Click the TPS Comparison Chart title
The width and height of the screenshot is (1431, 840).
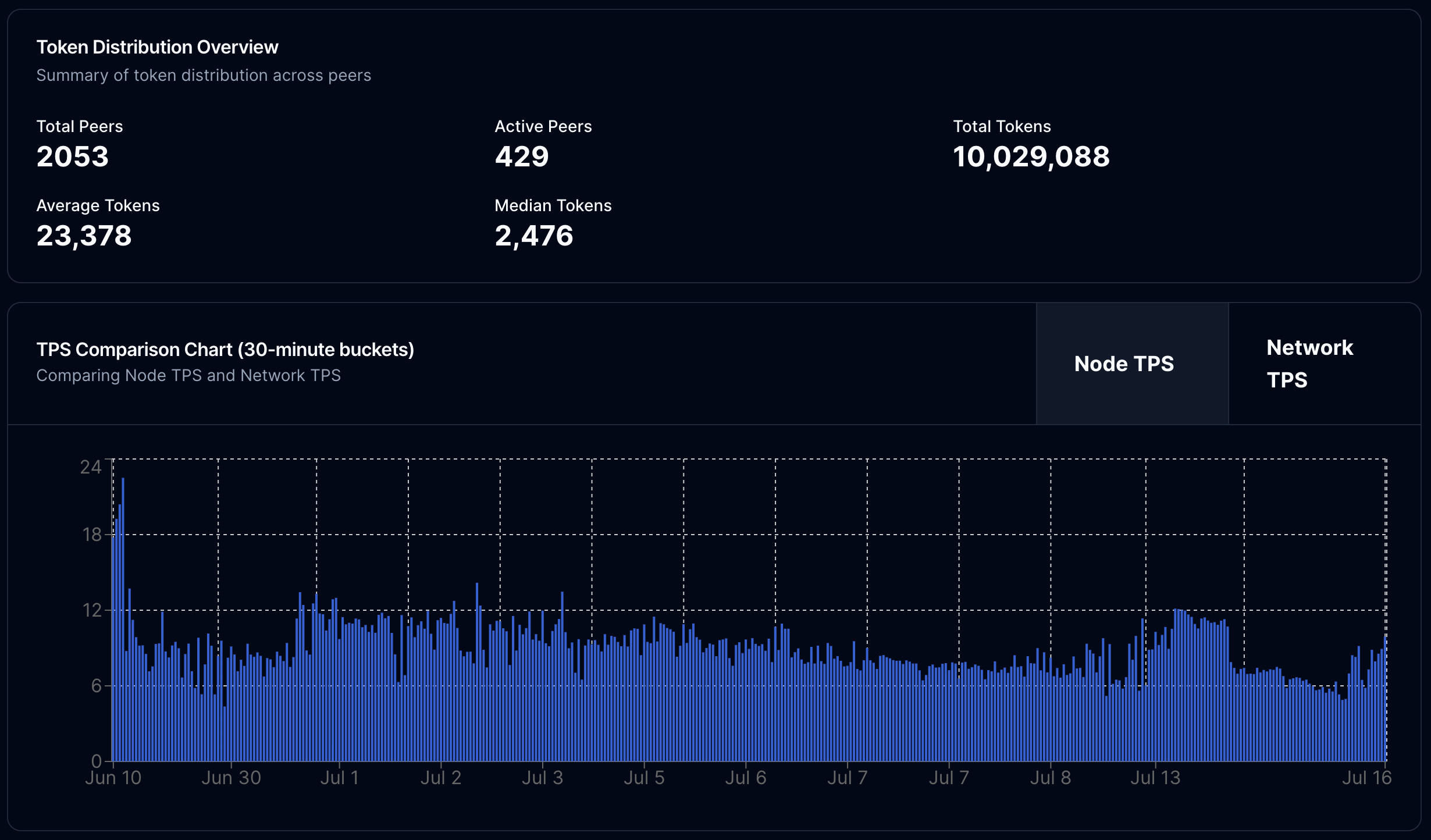225,350
